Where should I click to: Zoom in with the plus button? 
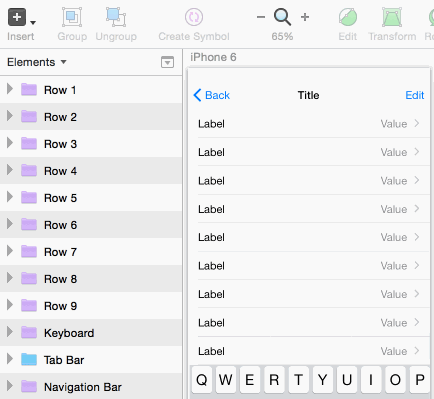(x=305, y=17)
